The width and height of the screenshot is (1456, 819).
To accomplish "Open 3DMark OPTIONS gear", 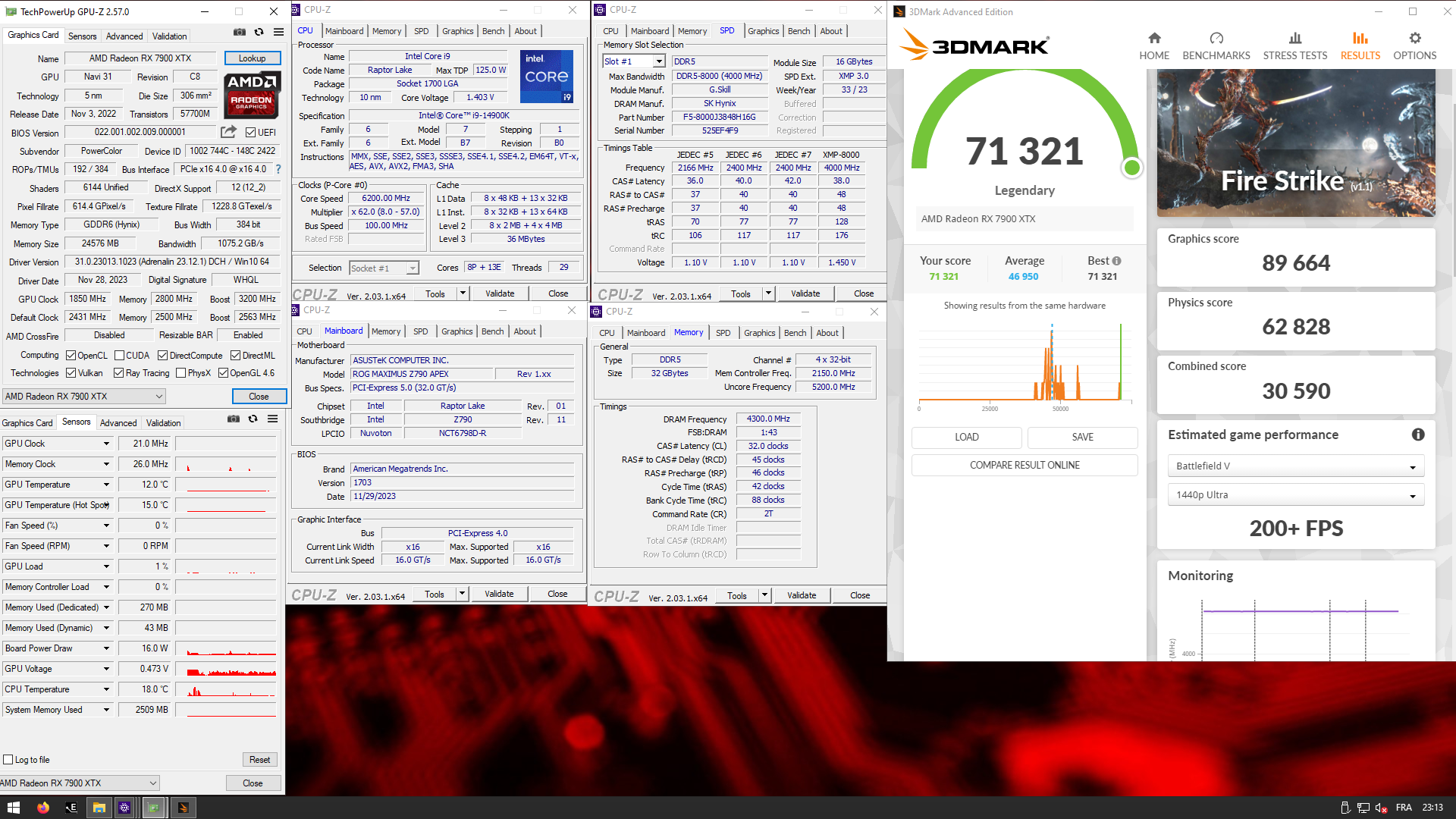I will point(1415,45).
